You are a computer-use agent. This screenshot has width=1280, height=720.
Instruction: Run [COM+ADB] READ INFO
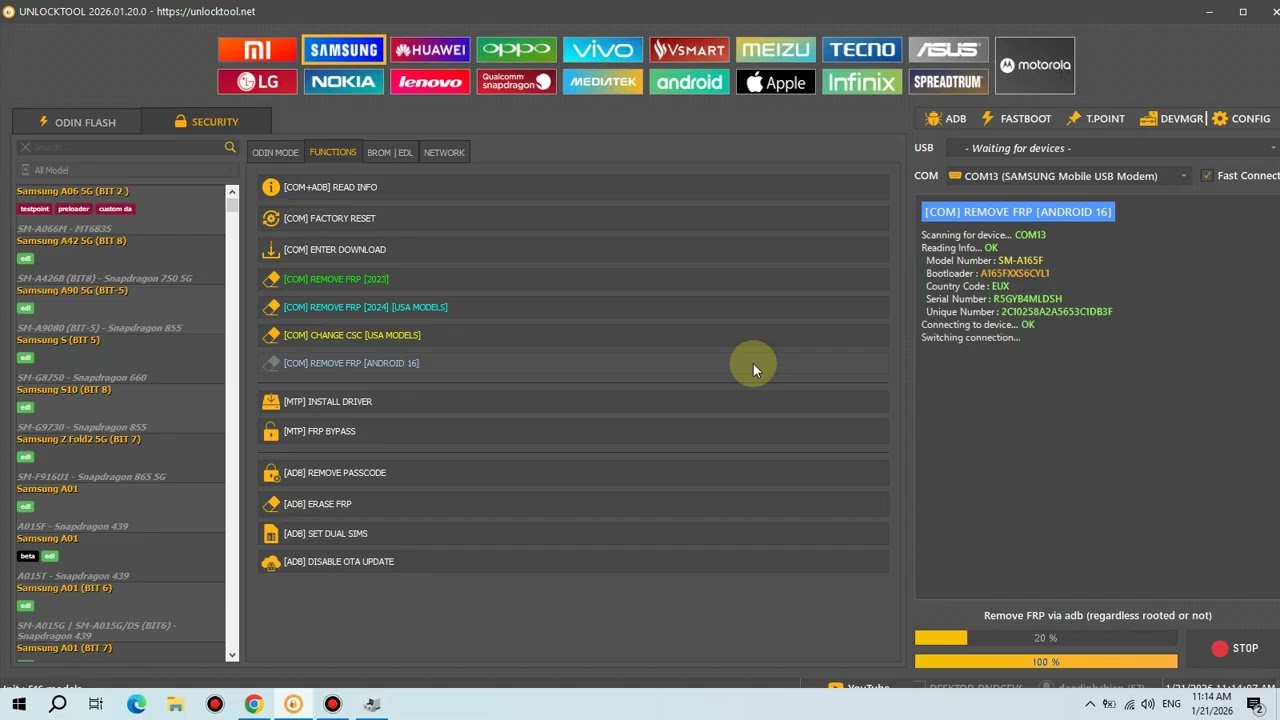[x=573, y=187]
